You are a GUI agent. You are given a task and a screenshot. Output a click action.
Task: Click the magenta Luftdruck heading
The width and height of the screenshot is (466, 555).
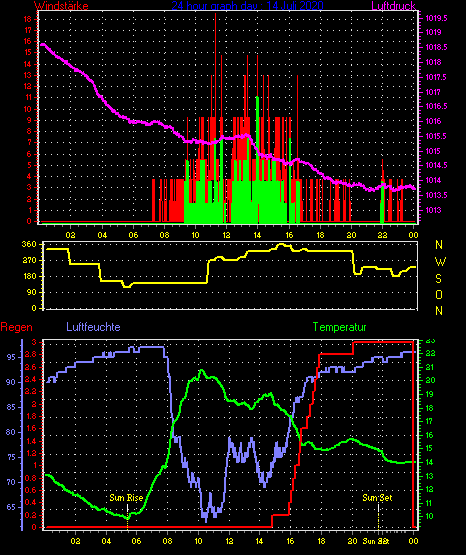pyautogui.click(x=393, y=5)
